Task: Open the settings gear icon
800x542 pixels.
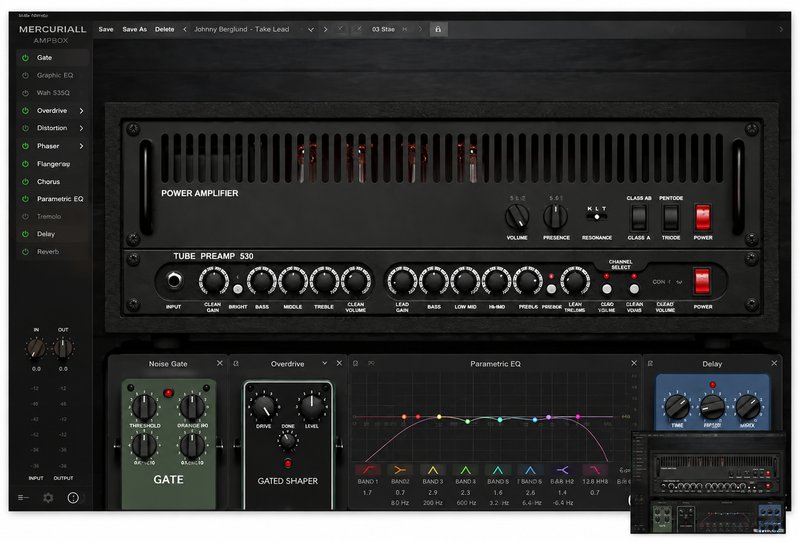Action: [48, 498]
